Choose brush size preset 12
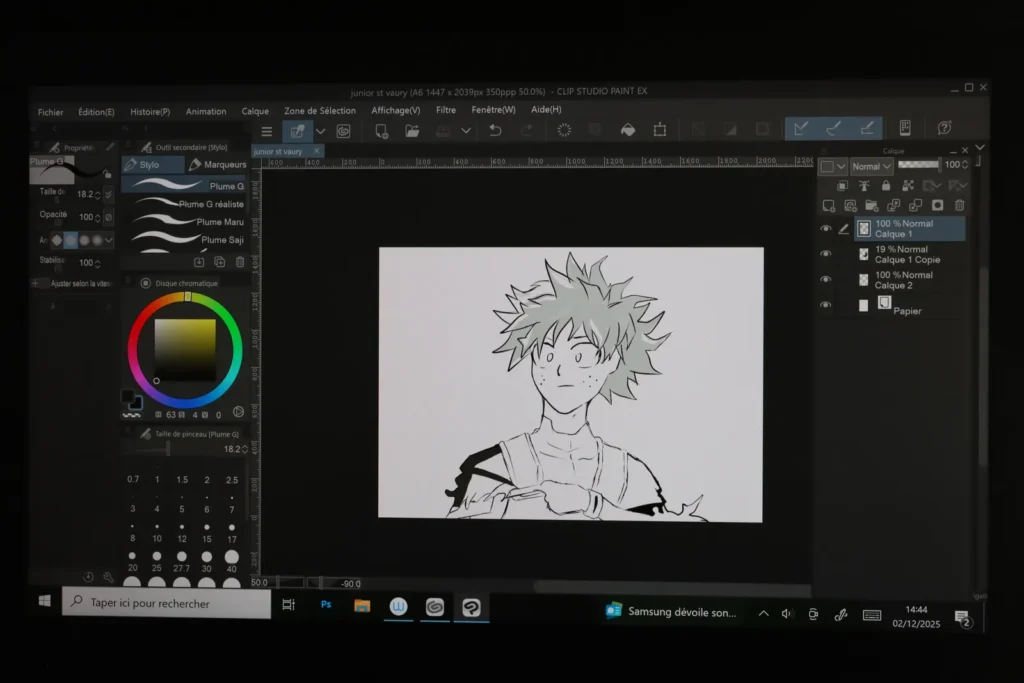The image size is (1024, 683). click(182, 533)
